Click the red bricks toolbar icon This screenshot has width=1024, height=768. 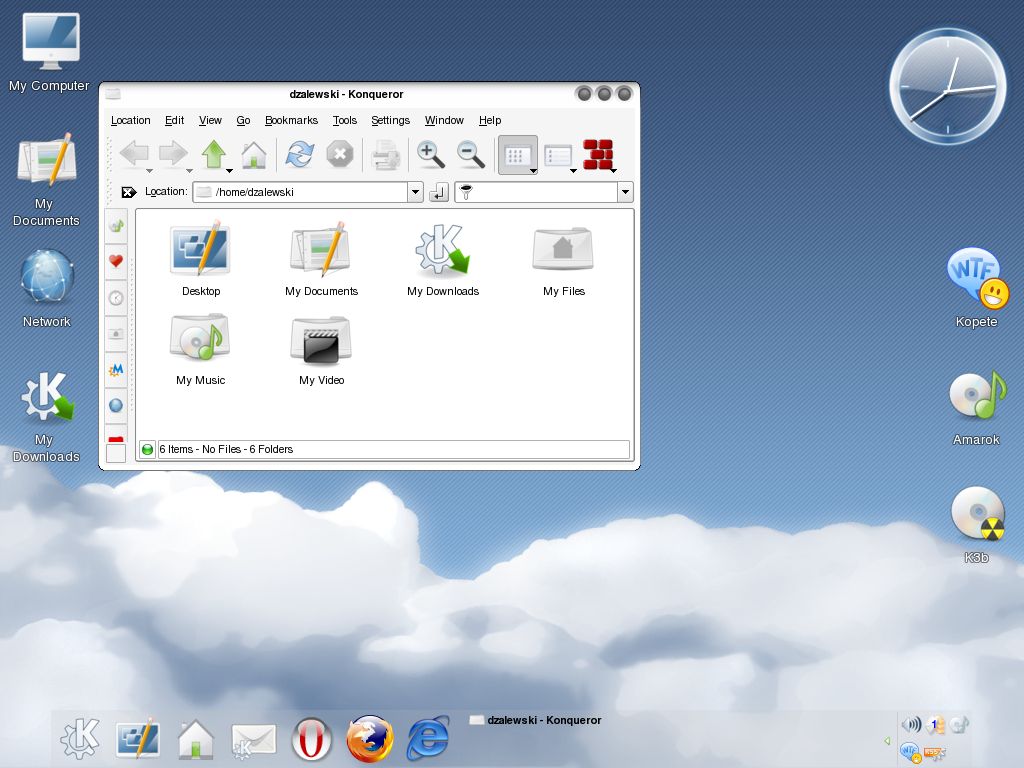[x=598, y=154]
